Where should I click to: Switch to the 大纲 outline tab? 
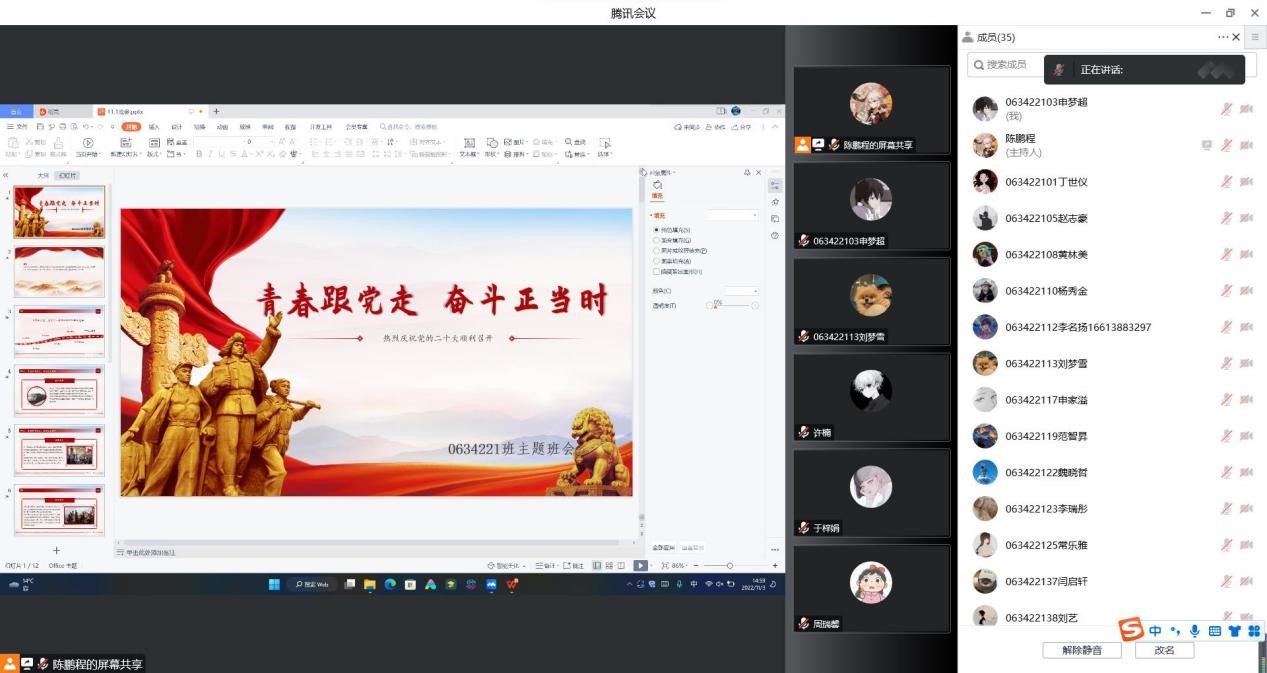pos(43,175)
